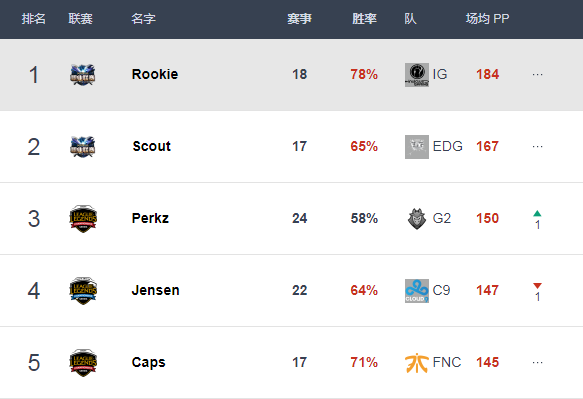Open player Rookie's profile name

(x=155, y=74)
